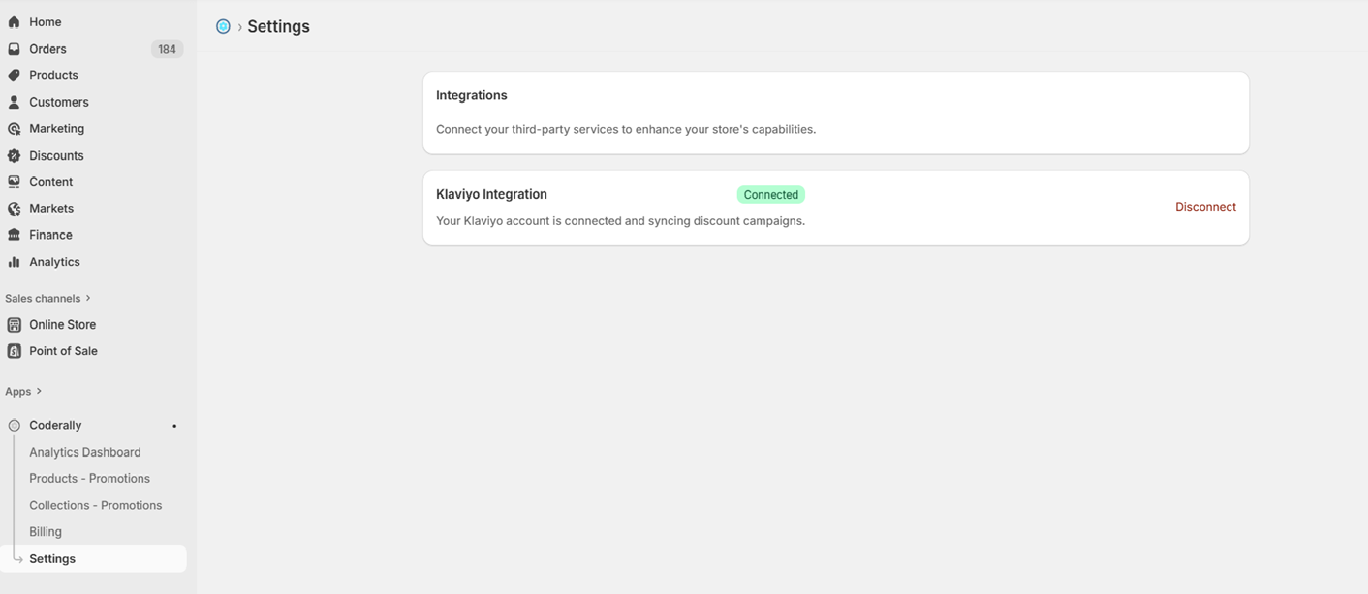Click the Connected status badge
This screenshot has width=1368, height=594.
(x=770, y=194)
